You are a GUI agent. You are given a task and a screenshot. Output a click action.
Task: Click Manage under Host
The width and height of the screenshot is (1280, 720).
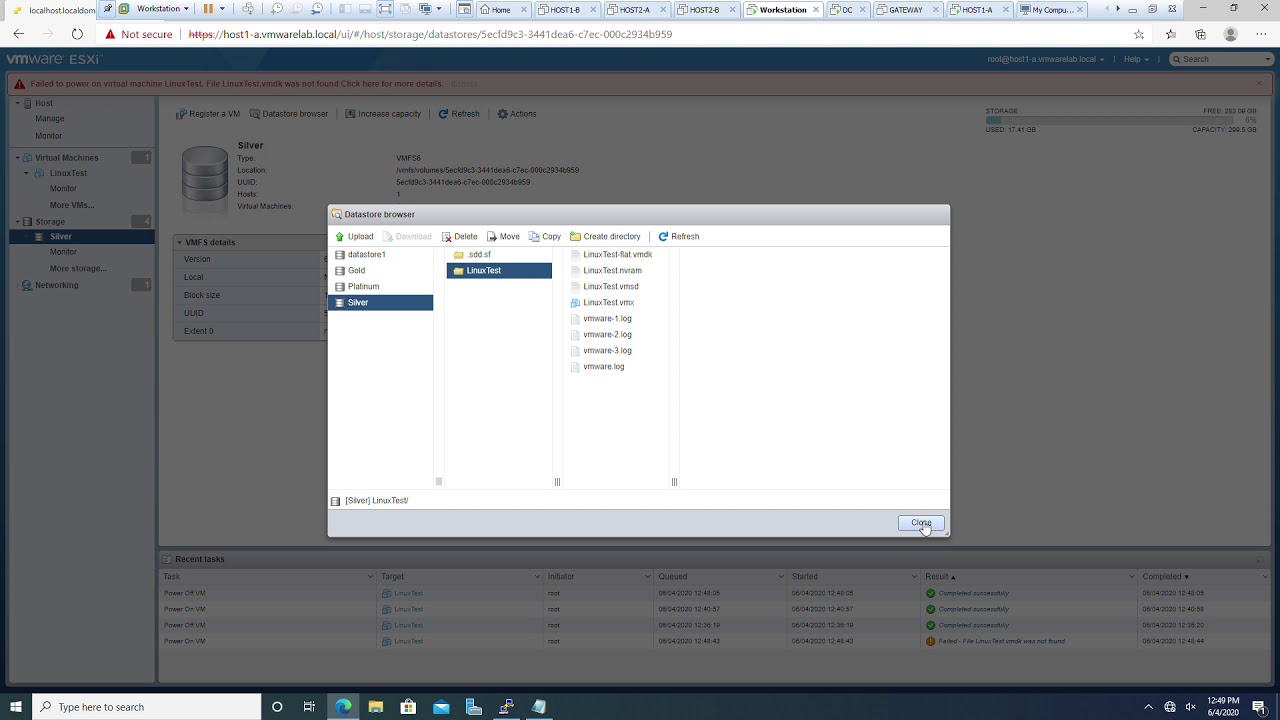click(50, 119)
